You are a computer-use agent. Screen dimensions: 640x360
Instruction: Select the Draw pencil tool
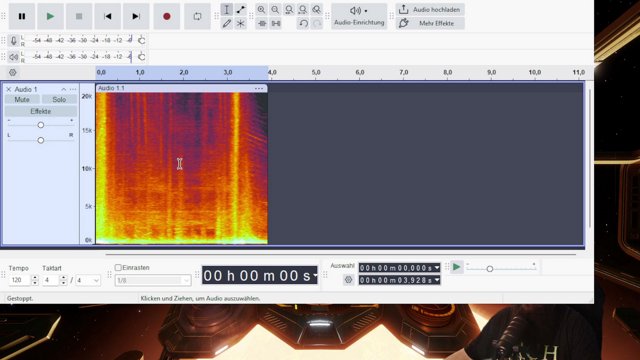227,23
